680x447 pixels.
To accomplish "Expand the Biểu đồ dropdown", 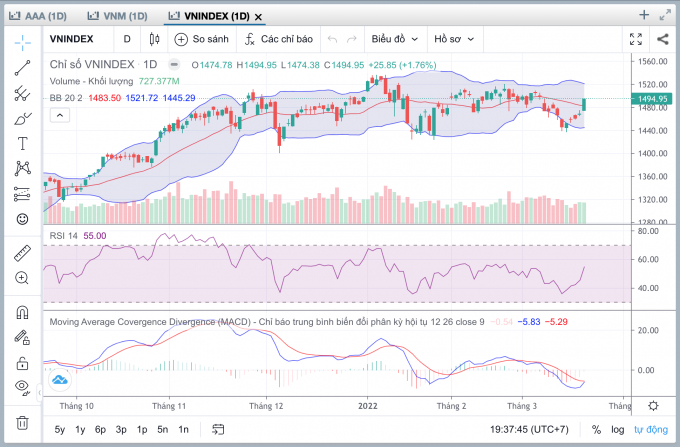I will (394, 39).
